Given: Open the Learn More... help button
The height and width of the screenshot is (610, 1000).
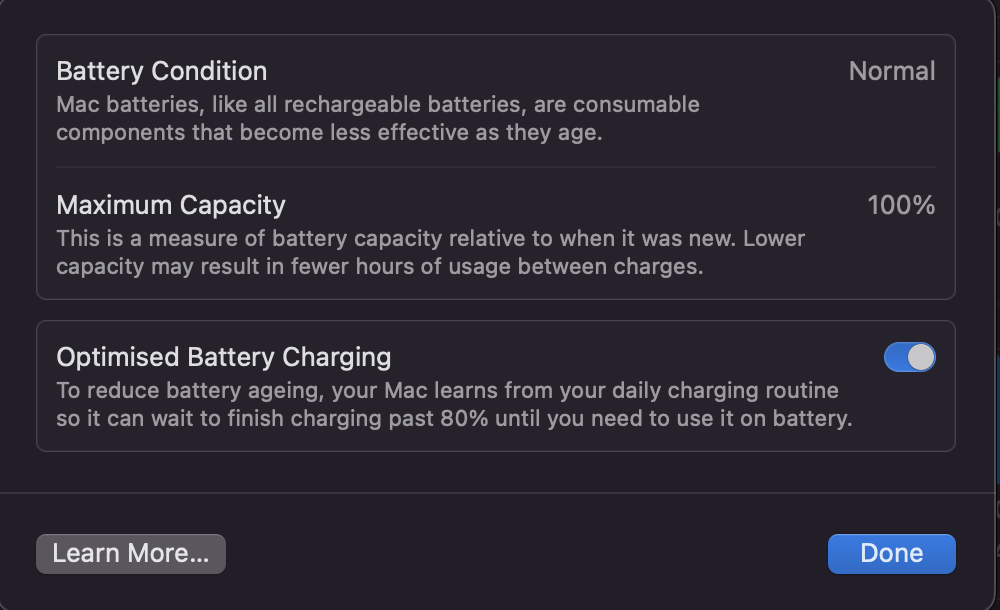Looking at the screenshot, I should click(x=131, y=553).
